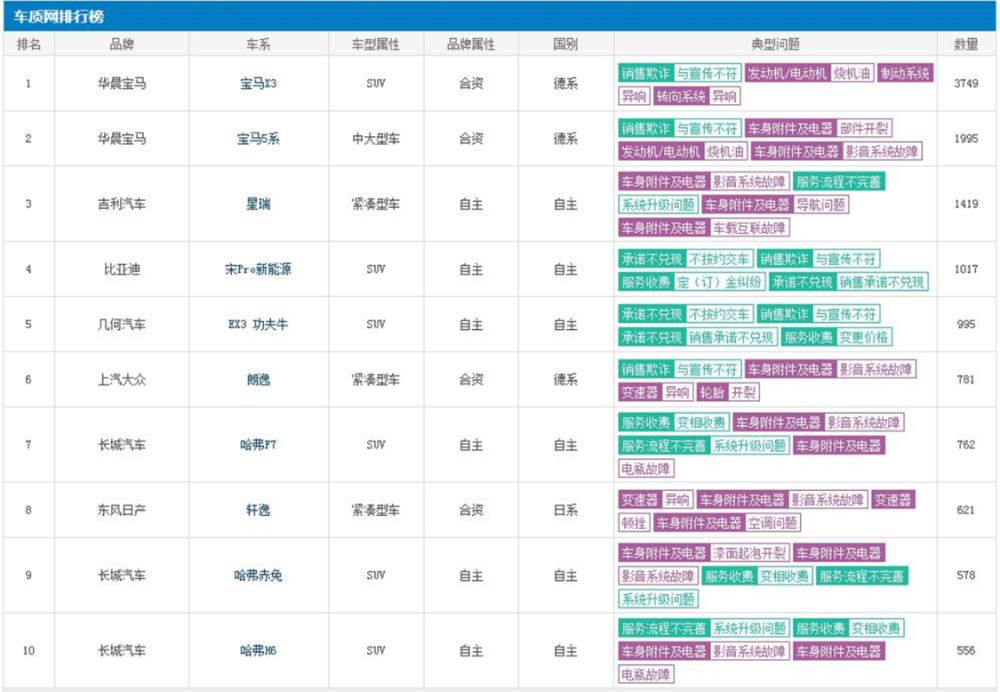Click the 车质网排行榜 title
1000x692 pixels.
point(59,17)
